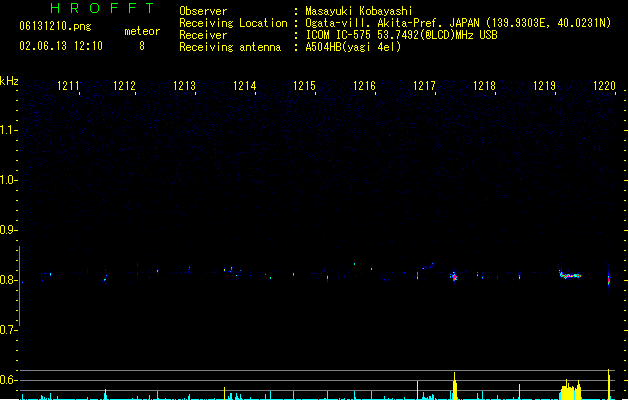The width and height of the screenshot is (629, 400).
Task: Click the 1220 time marker
Action: point(604,86)
